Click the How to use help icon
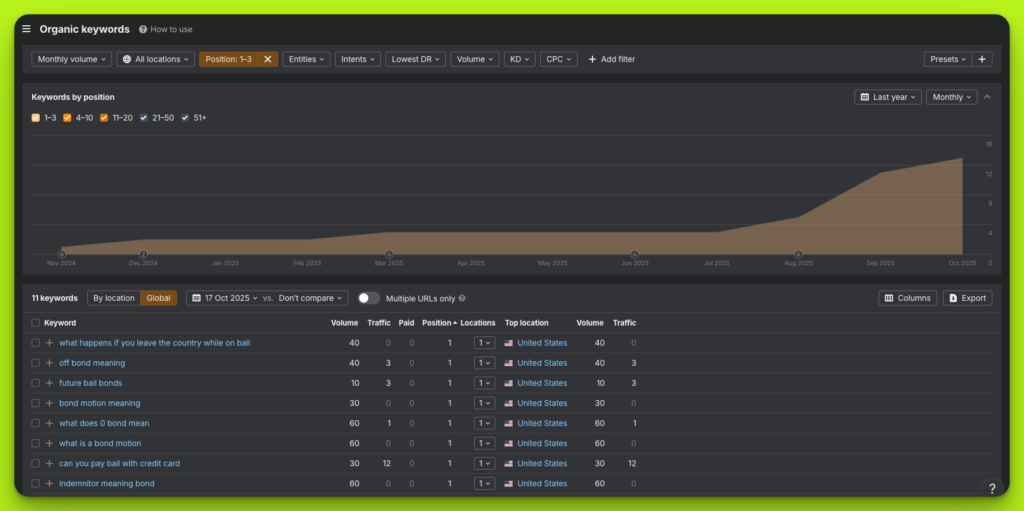The height and width of the screenshot is (511, 1024). click(143, 30)
